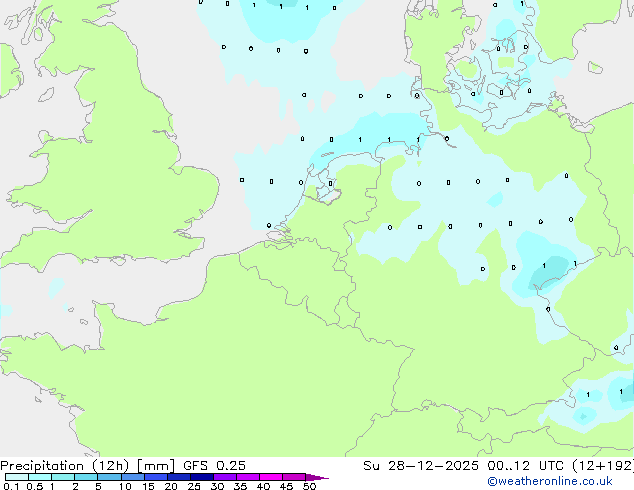Pick the 0.5–1 mm legend swatch
This screenshot has height=490, width=634.
pyautogui.click(x=40, y=477)
